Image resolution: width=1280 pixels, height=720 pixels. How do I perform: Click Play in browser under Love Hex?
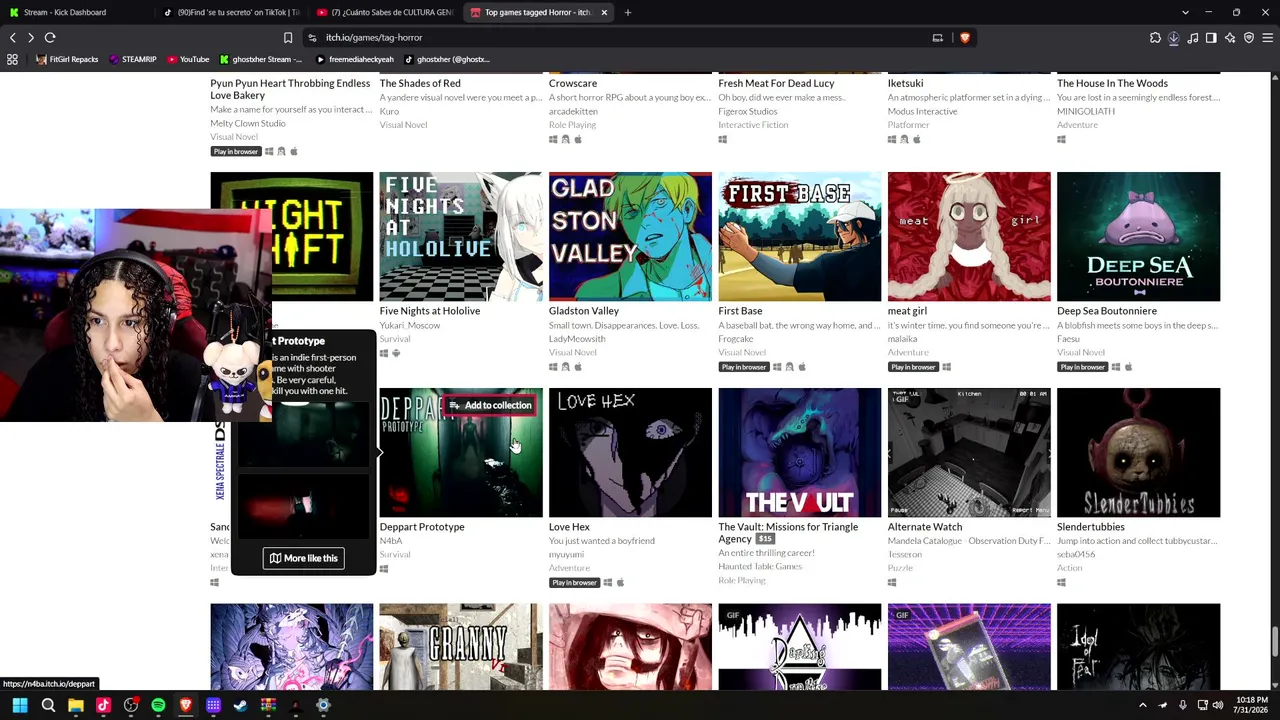[x=574, y=583]
